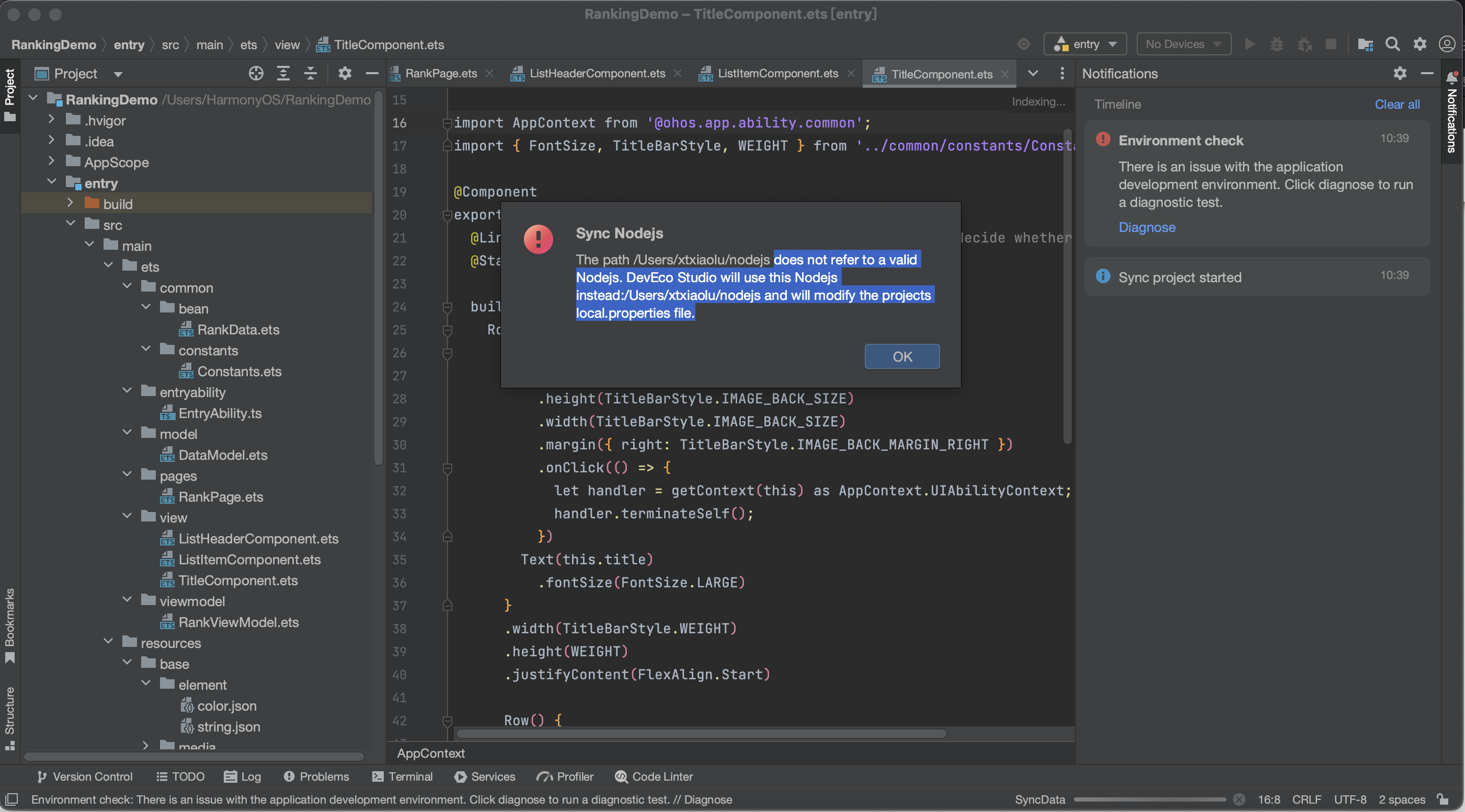Viewport: 1465px width, 812px height.
Task: Show hidden editor tabs chevron
Action: (x=1033, y=73)
